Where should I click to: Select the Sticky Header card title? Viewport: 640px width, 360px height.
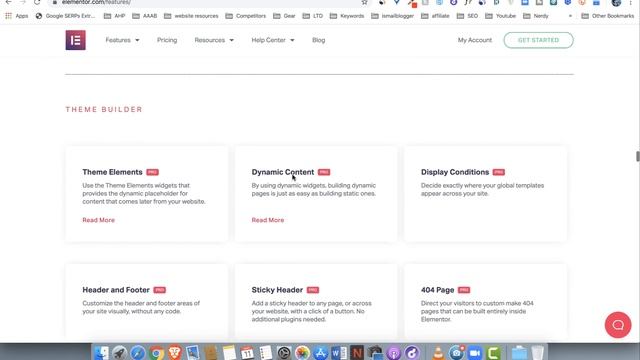[x=277, y=290]
